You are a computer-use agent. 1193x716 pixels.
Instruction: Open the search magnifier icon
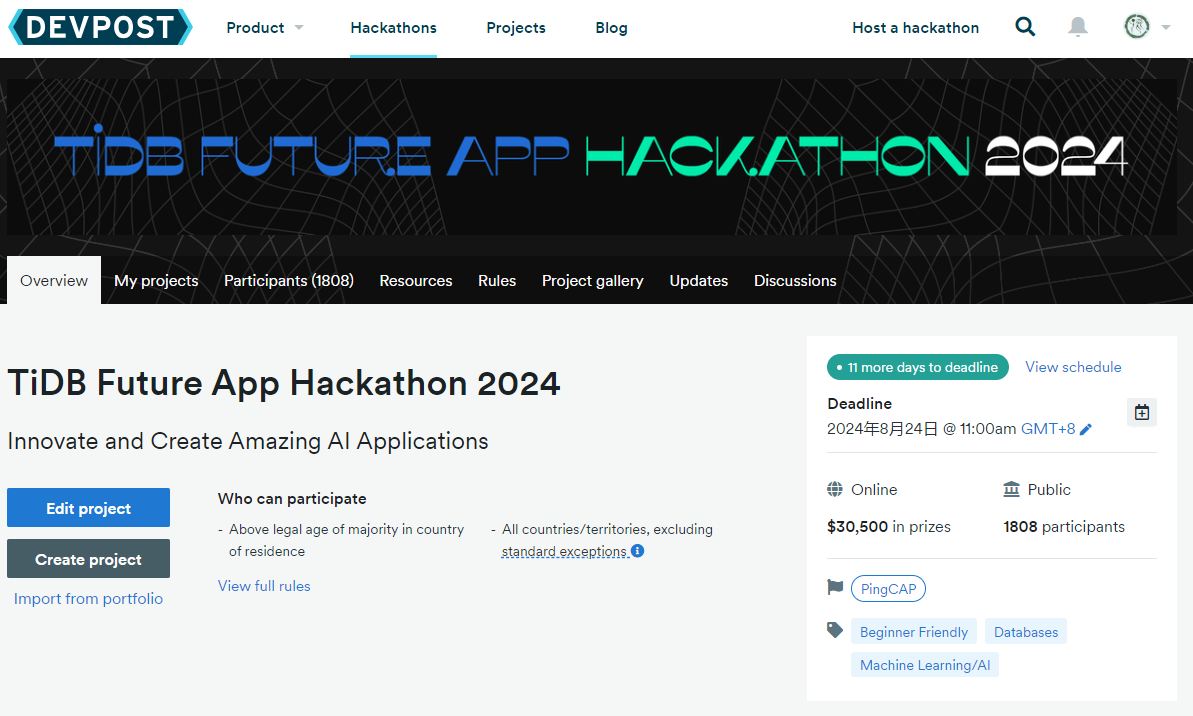tap(1025, 27)
